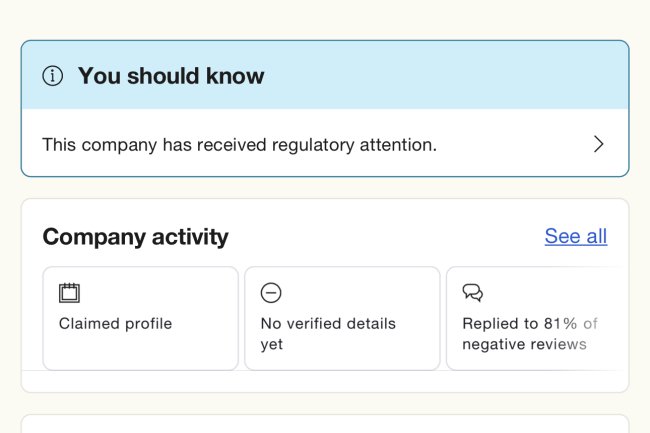Click the minus circle icon

click(x=271, y=293)
